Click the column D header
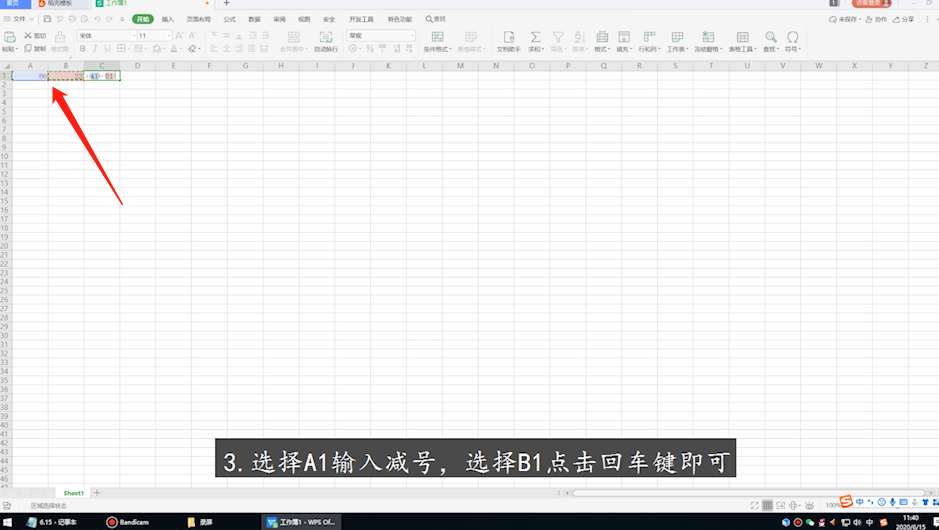 (138, 66)
